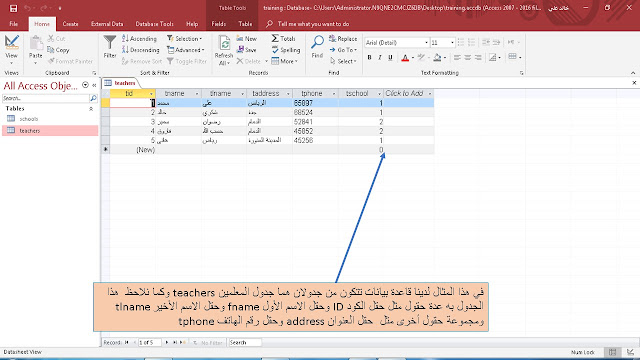Switch to the Create tab

click(x=70, y=24)
